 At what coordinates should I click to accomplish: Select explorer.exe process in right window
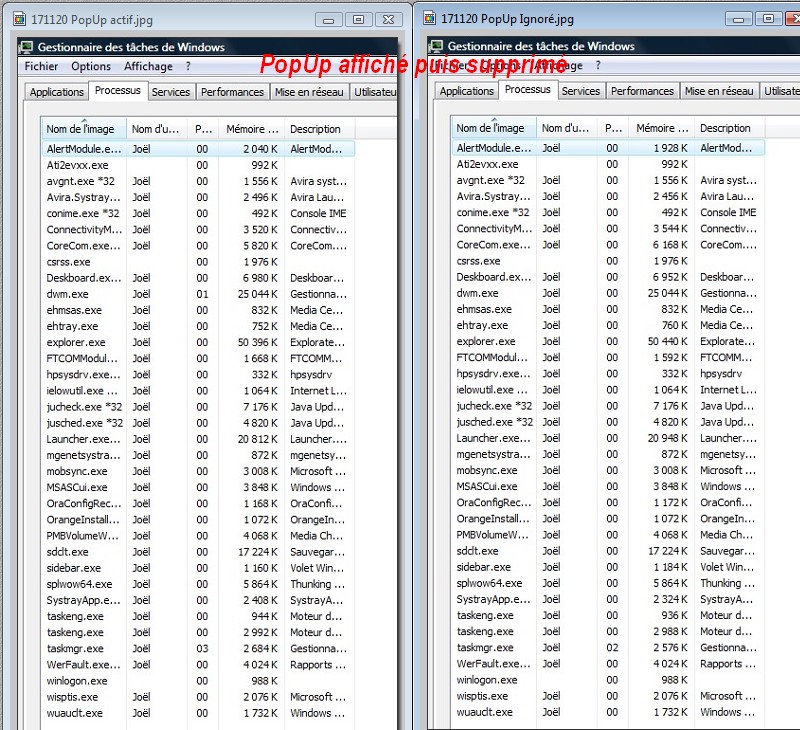[608, 341]
